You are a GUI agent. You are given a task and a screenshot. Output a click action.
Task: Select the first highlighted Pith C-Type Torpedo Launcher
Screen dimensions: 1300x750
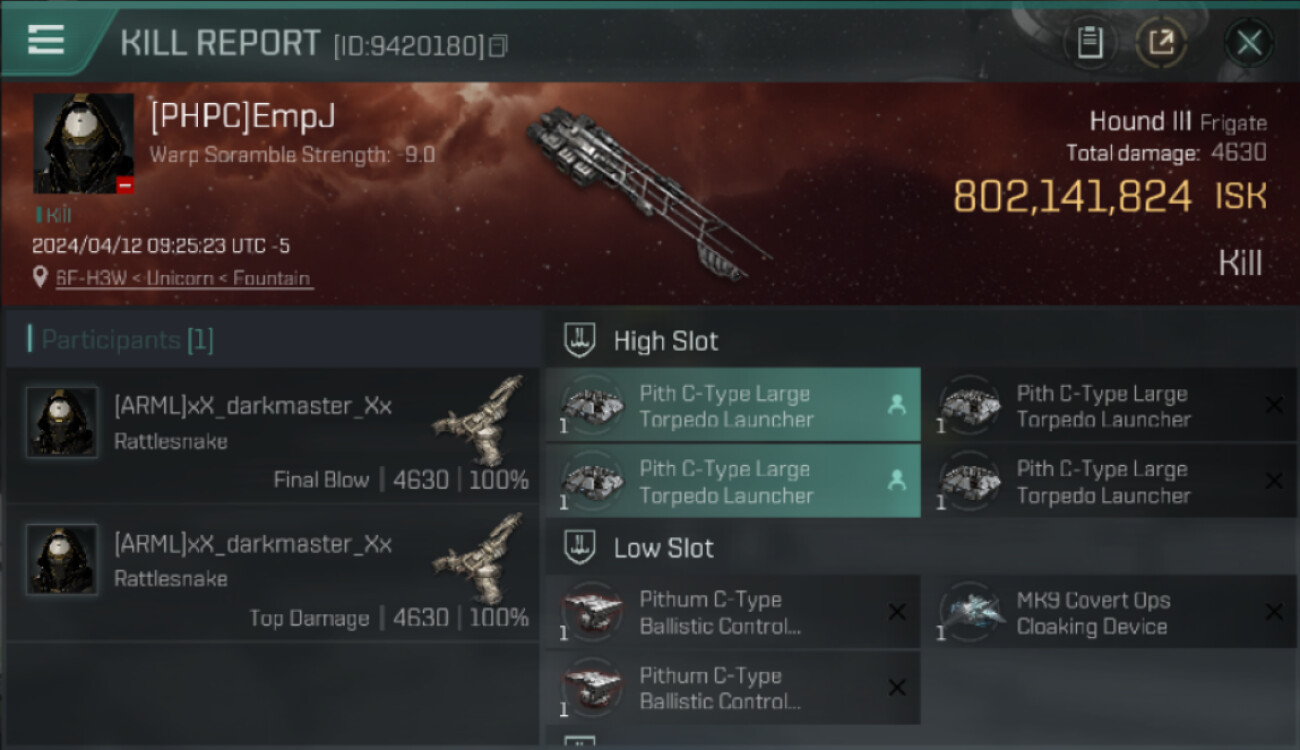[732, 405]
